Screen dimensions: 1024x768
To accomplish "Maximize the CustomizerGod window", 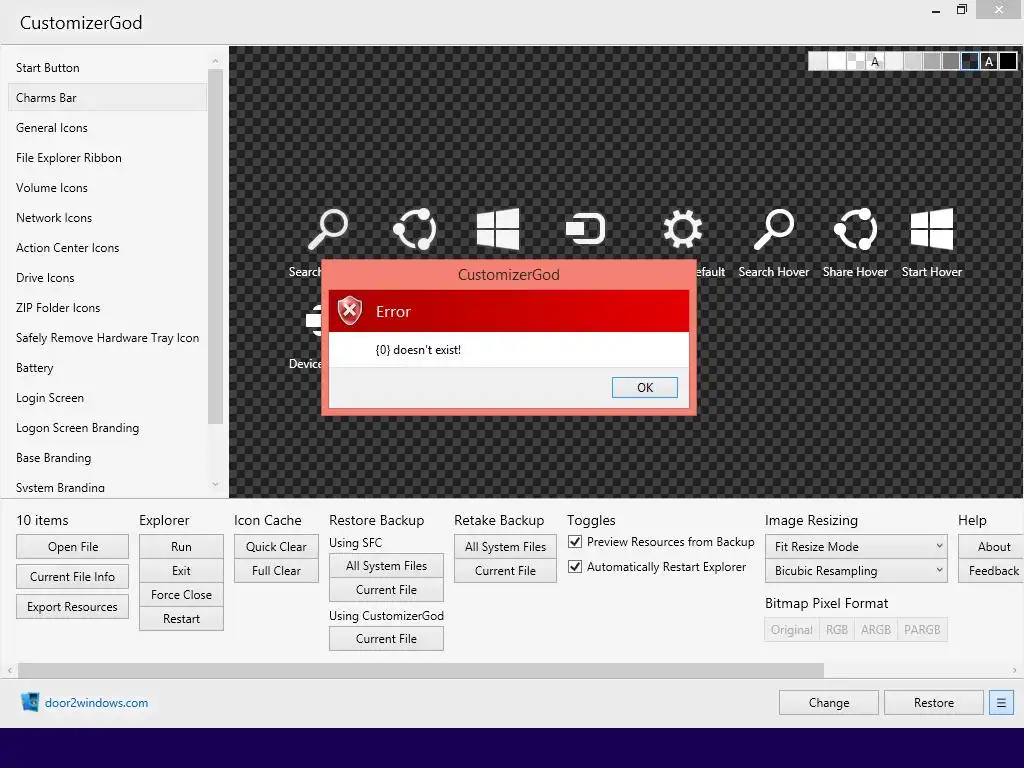I will 961,10.
